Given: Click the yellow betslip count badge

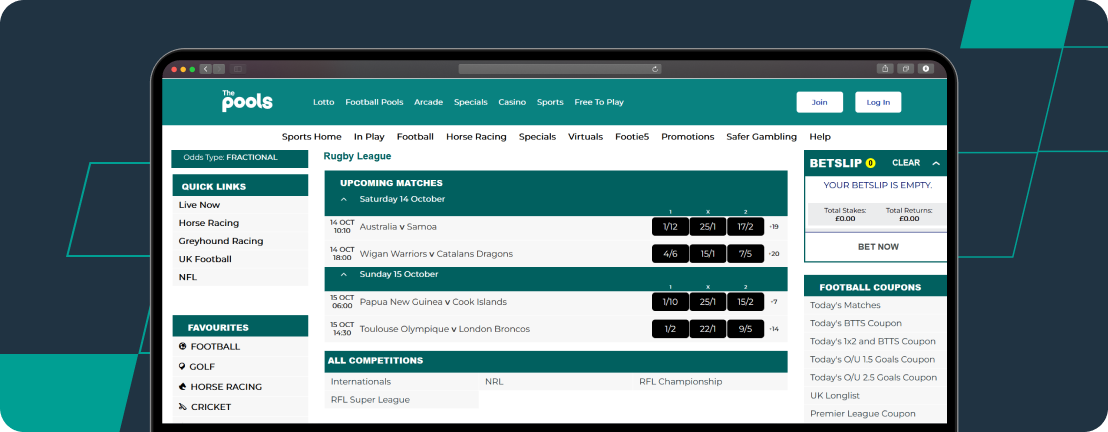Looking at the screenshot, I should [x=870, y=163].
